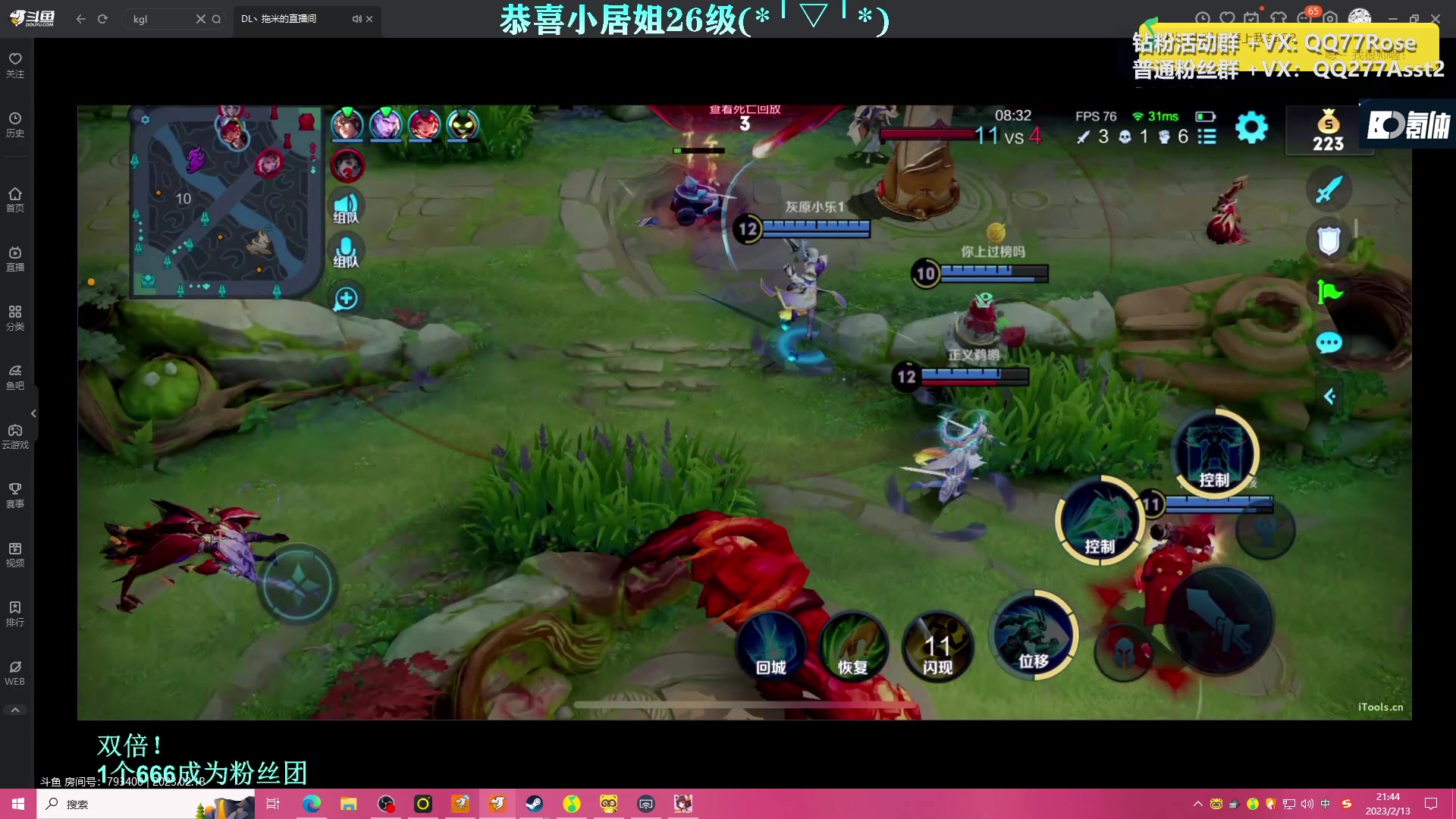Go to 首页 home in sidebar
This screenshot has height=819, width=1456.
[15, 199]
